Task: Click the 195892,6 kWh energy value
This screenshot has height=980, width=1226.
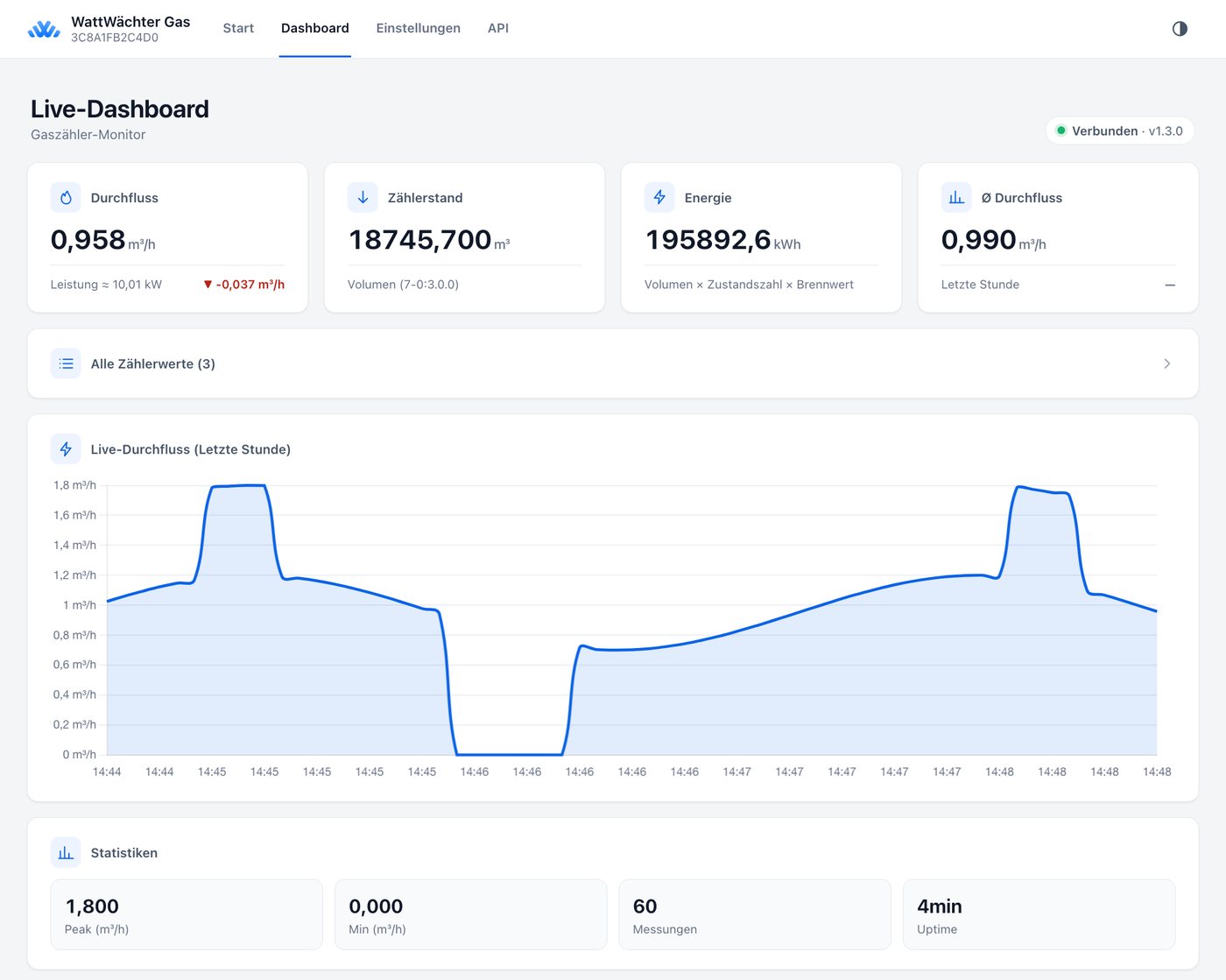Action: pos(723,239)
